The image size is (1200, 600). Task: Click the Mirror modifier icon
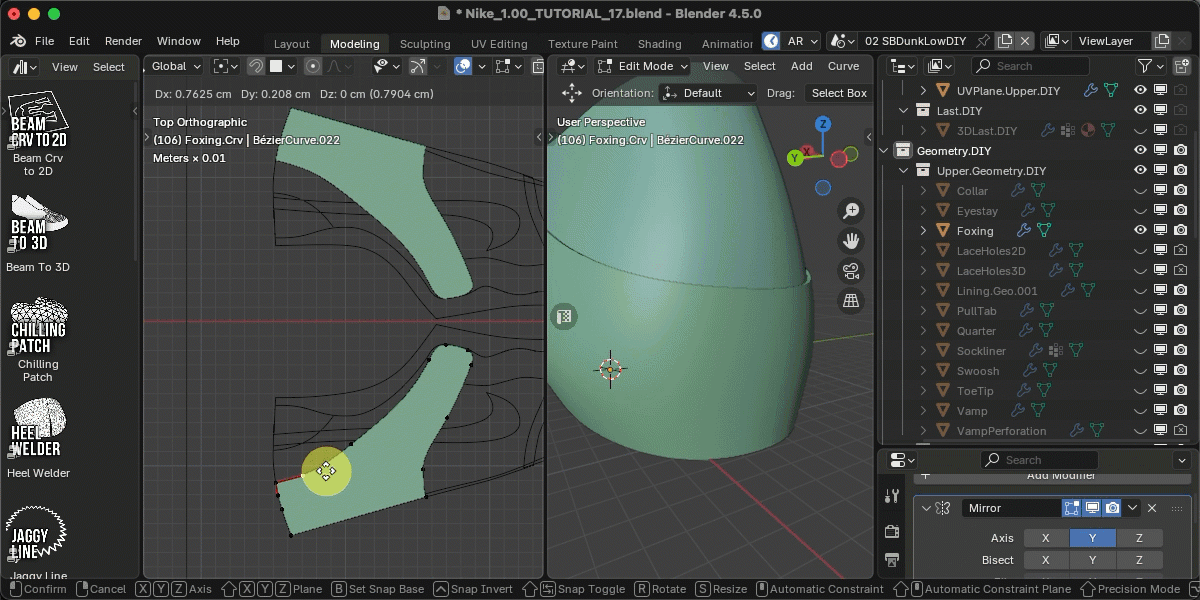click(x=942, y=508)
